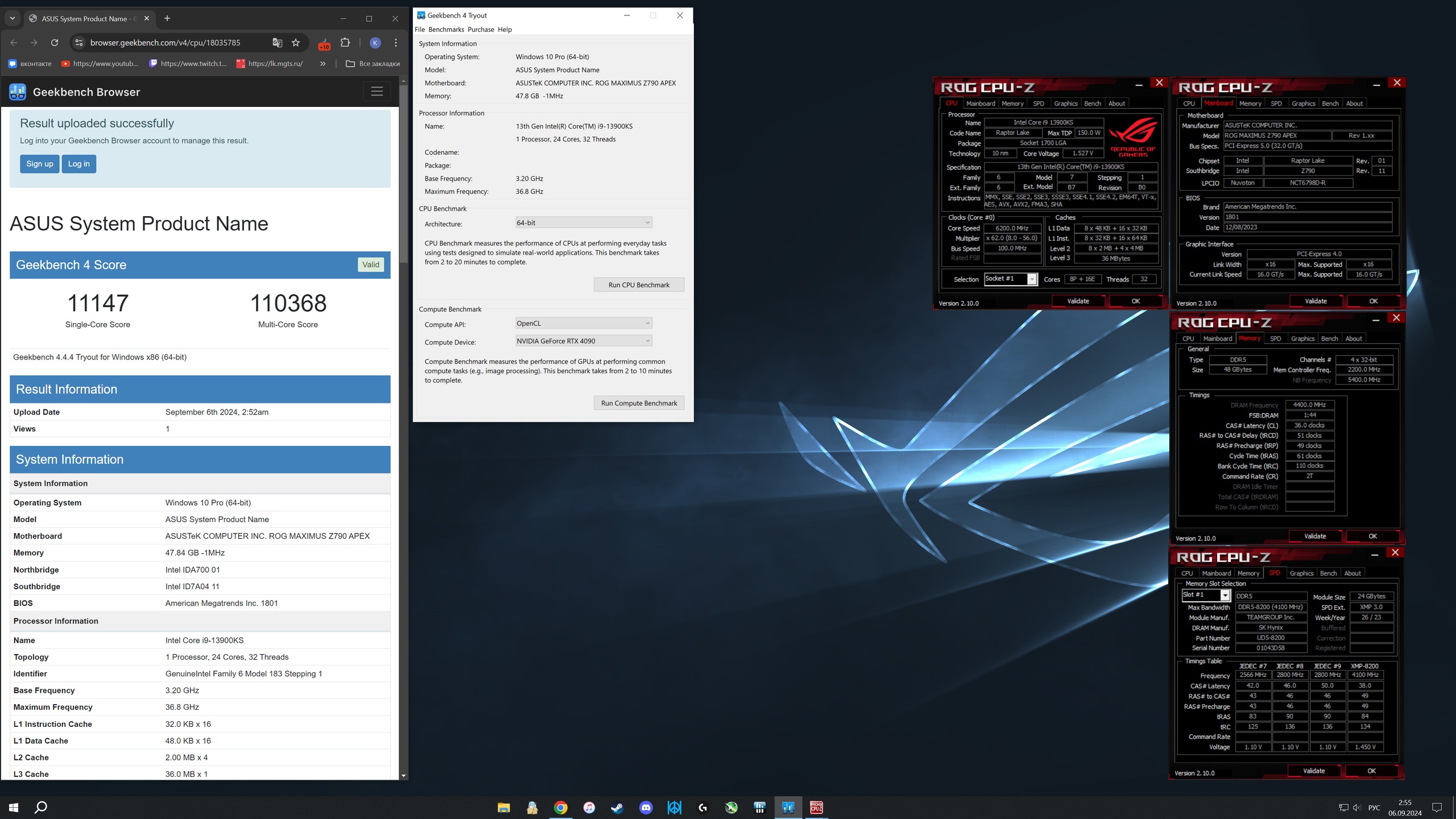Click the Run CPU Benchmark button

coord(639,285)
